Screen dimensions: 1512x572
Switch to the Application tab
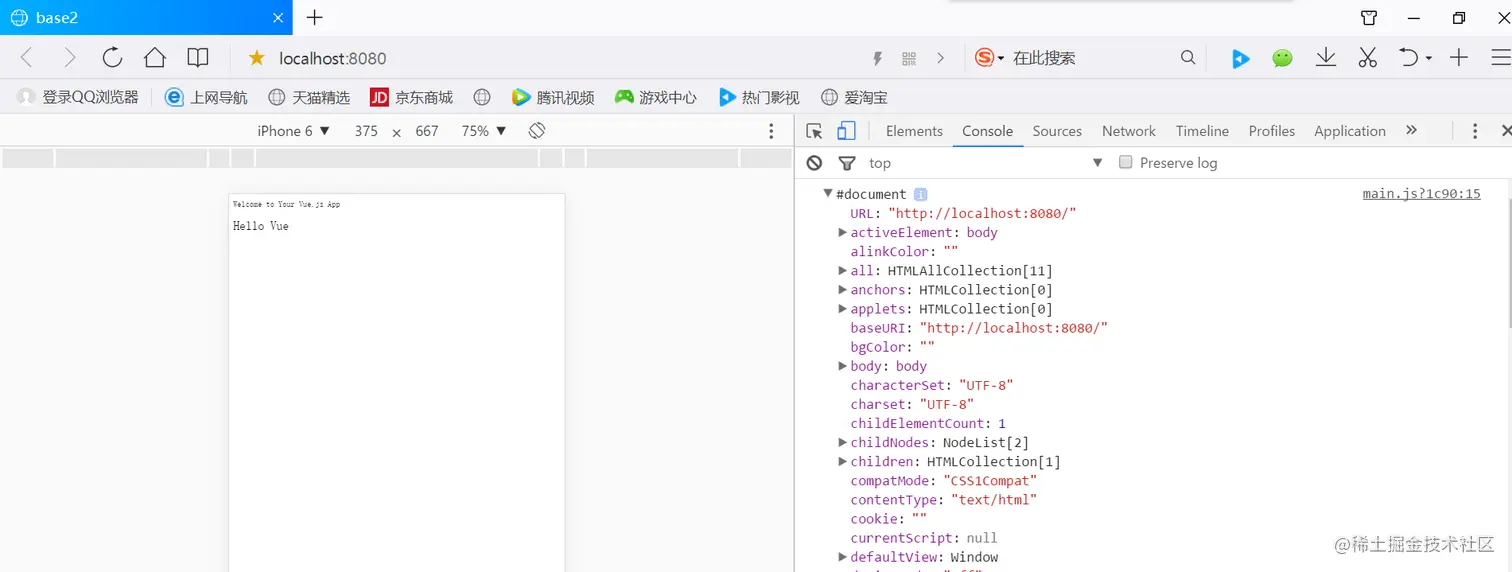click(x=1350, y=131)
